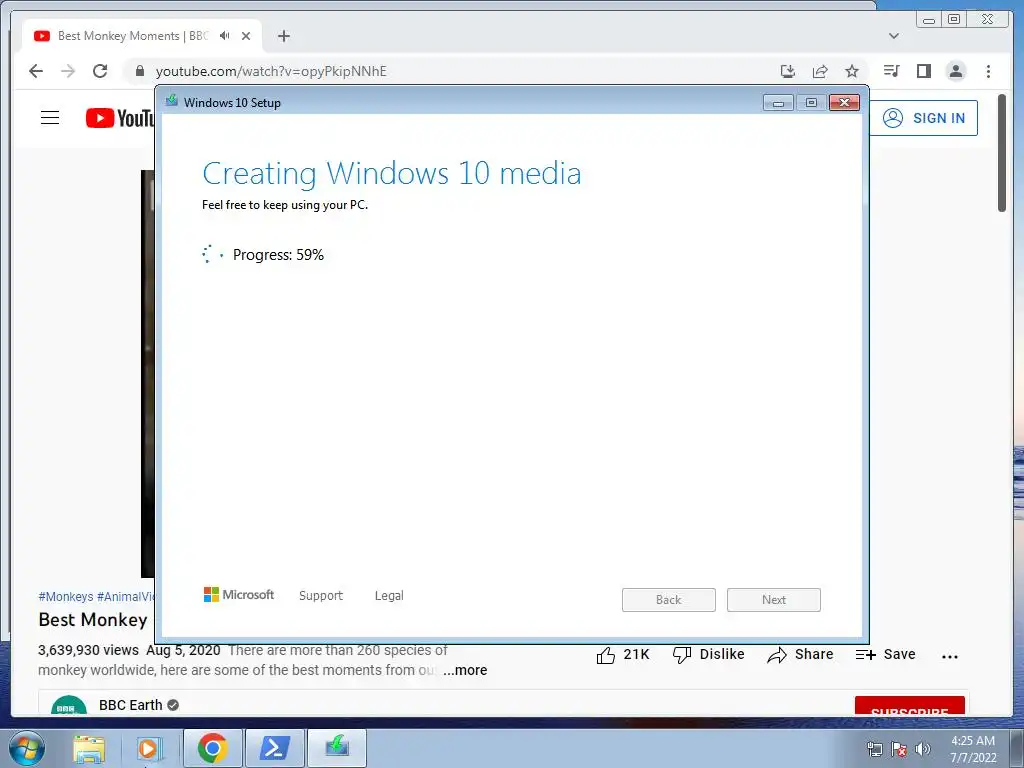The height and width of the screenshot is (768, 1024).
Task: Click Chrome icon in taskbar
Action: tap(213, 748)
